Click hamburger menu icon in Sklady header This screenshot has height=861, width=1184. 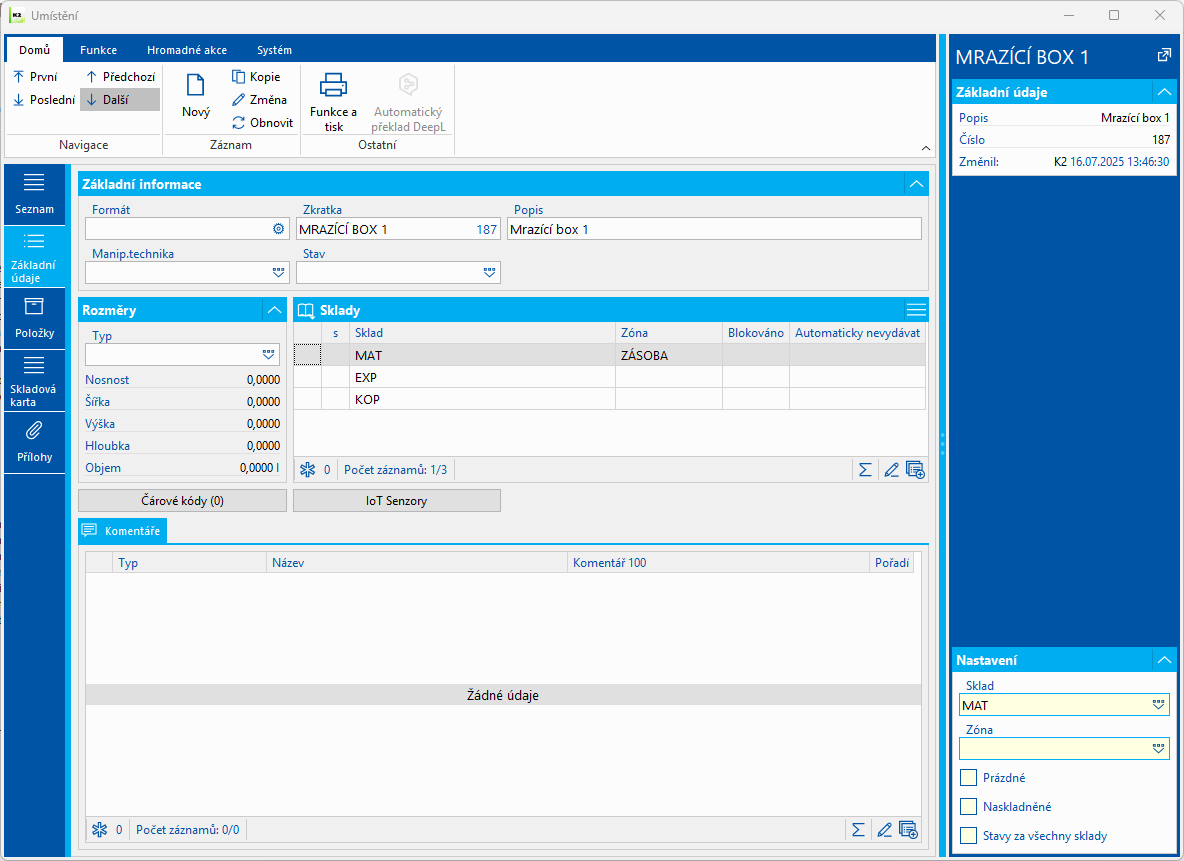click(916, 310)
